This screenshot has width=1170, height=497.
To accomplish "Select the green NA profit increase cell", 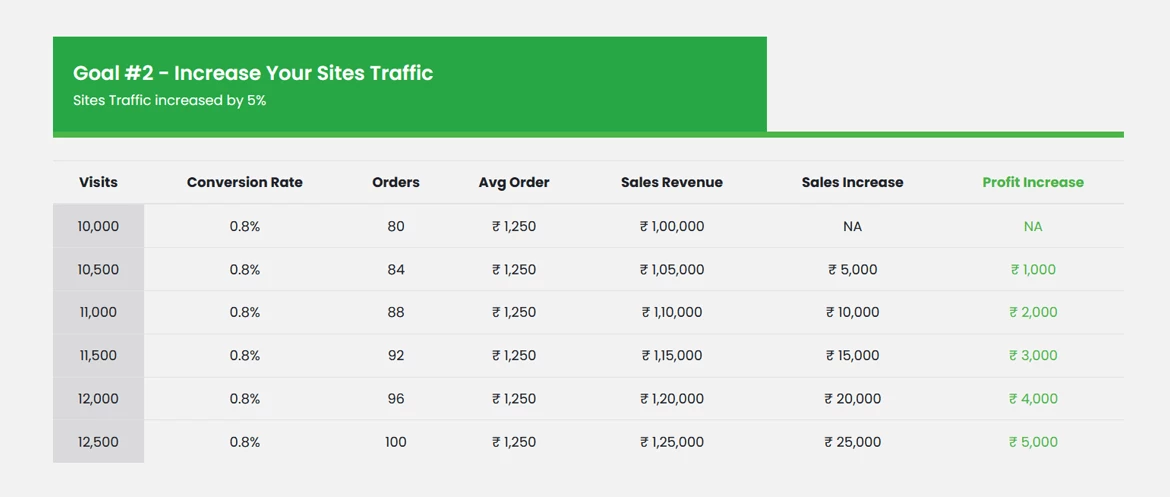I will tap(1033, 226).
